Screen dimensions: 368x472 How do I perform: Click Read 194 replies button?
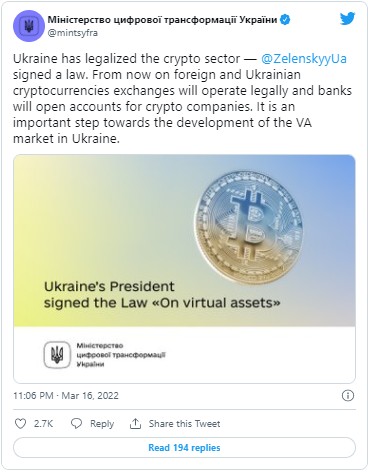point(184,447)
